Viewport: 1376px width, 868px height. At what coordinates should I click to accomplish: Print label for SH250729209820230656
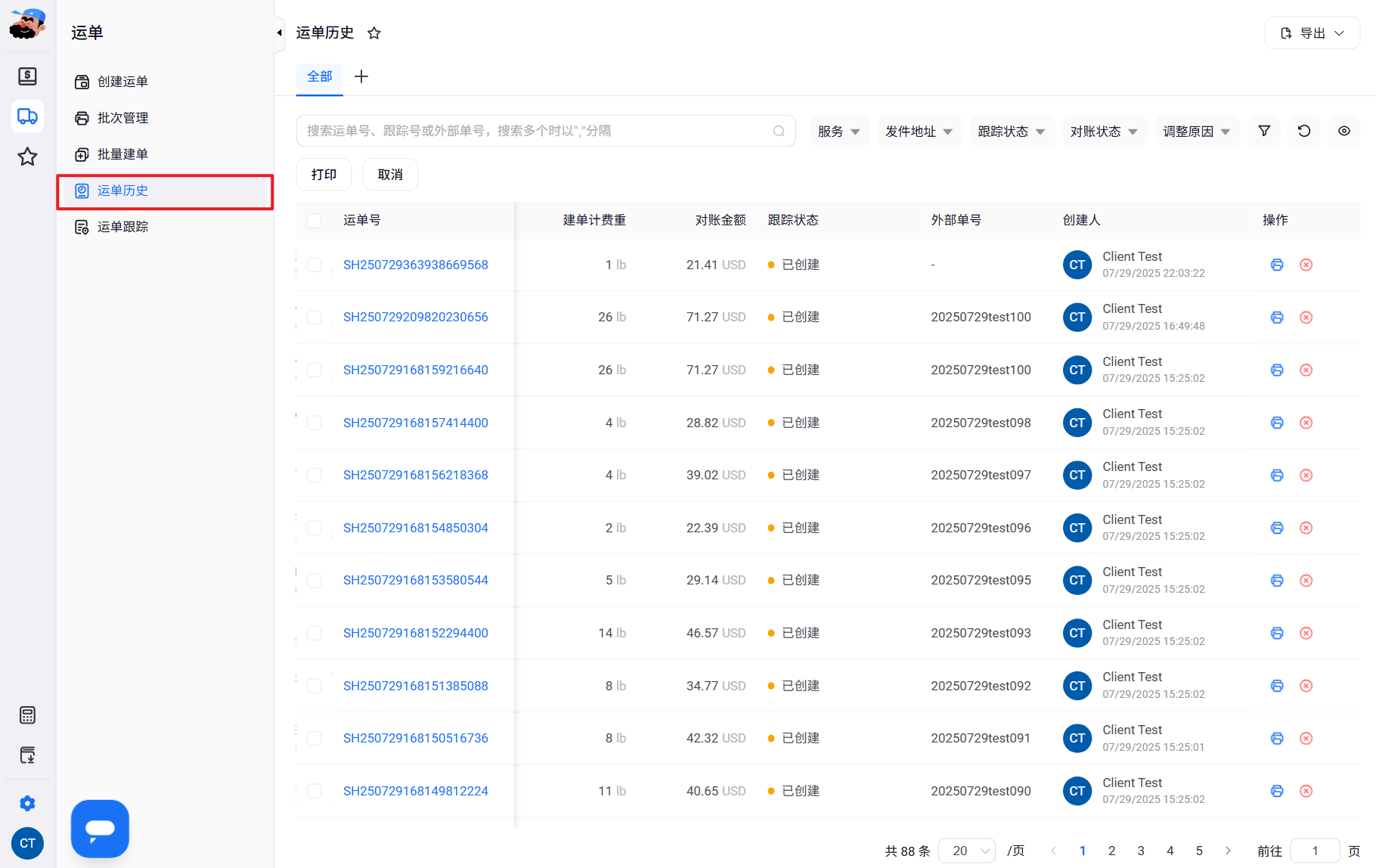click(x=1277, y=317)
